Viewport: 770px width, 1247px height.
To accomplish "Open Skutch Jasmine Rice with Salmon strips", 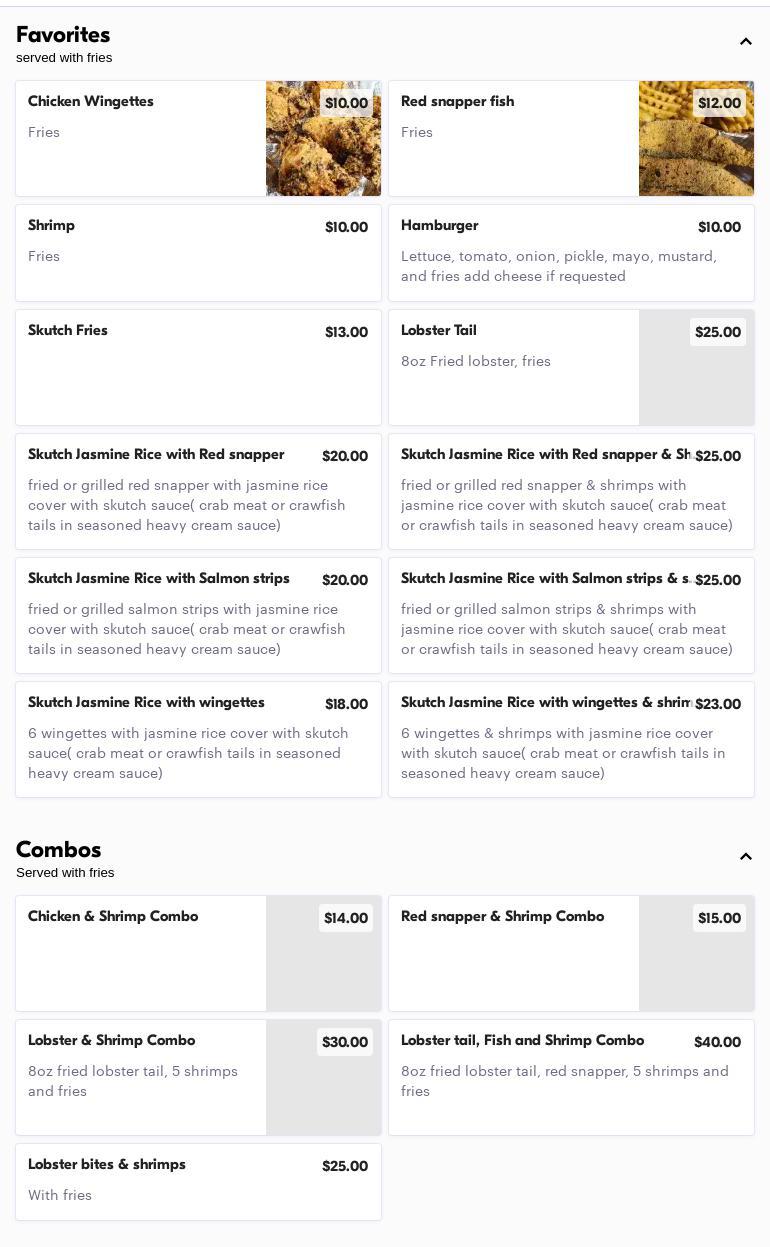I will [x=198, y=615].
